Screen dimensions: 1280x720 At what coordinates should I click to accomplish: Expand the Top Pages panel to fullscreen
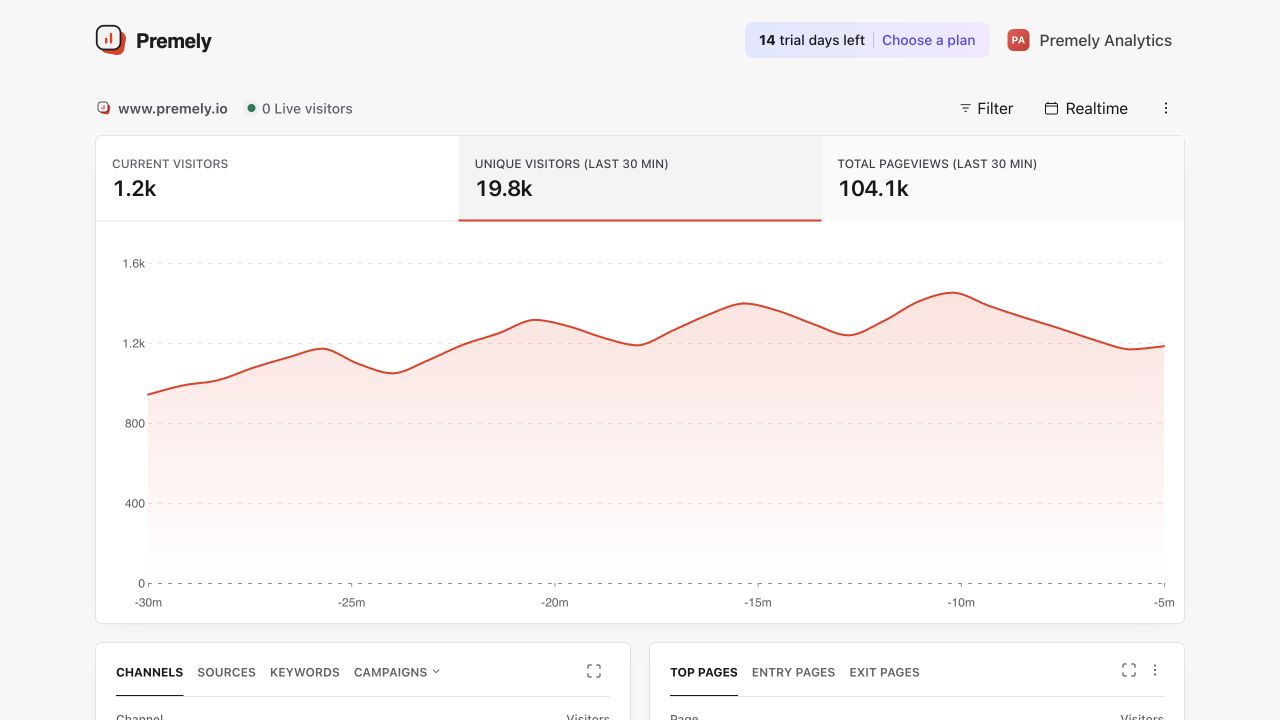tap(1129, 670)
